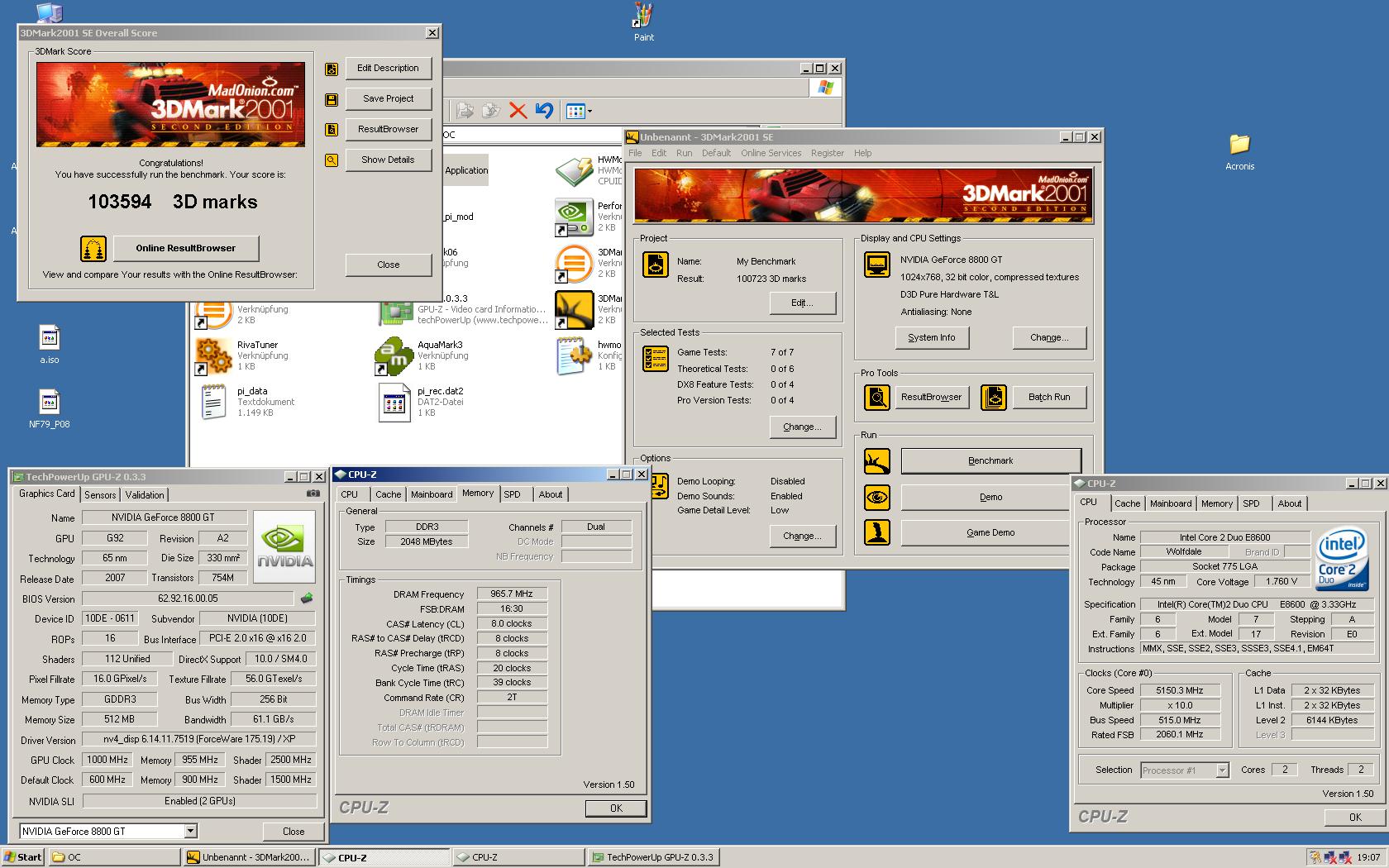Viewport: 1389px width, 868px height.
Task: Click the Online ResultBrowser button
Action: (186, 248)
